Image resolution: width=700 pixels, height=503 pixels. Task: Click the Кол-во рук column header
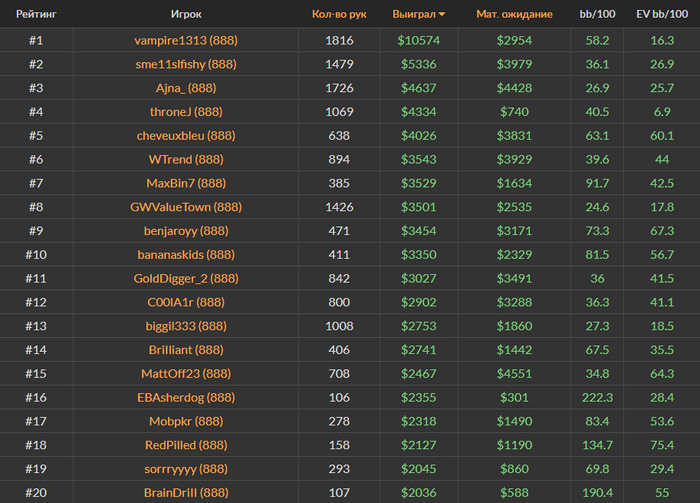[339, 14]
